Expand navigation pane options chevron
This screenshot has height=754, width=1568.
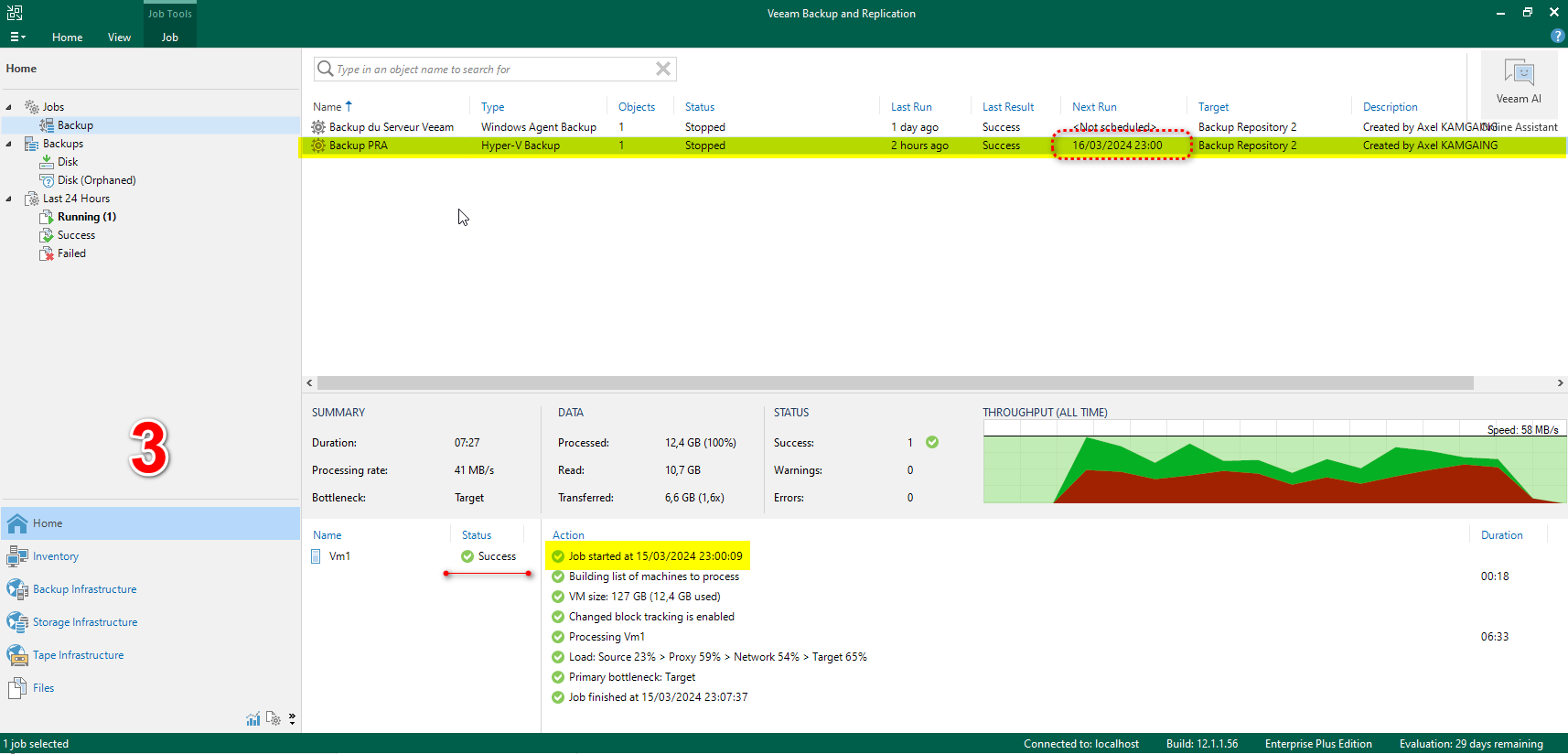tap(292, 719)
